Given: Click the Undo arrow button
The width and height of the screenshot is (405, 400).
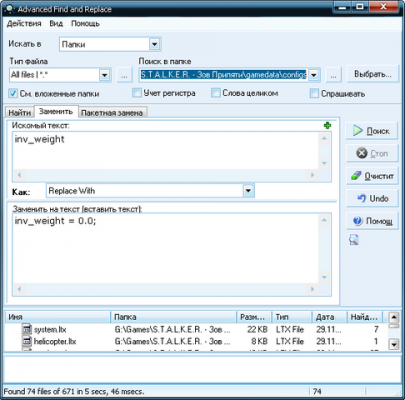Looking at the screenshot, I should click(372, 198).
